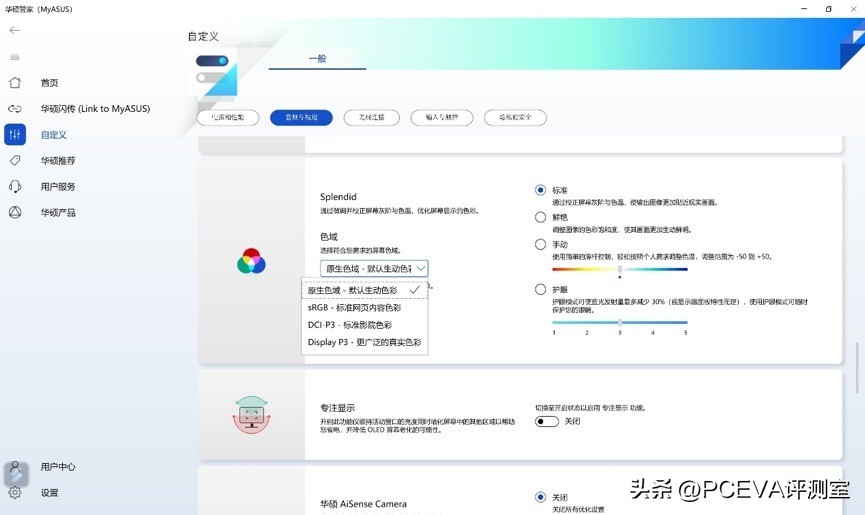Click level 1 under the eye care slider
The image size is (865, 515).
(x=554, y=332)
